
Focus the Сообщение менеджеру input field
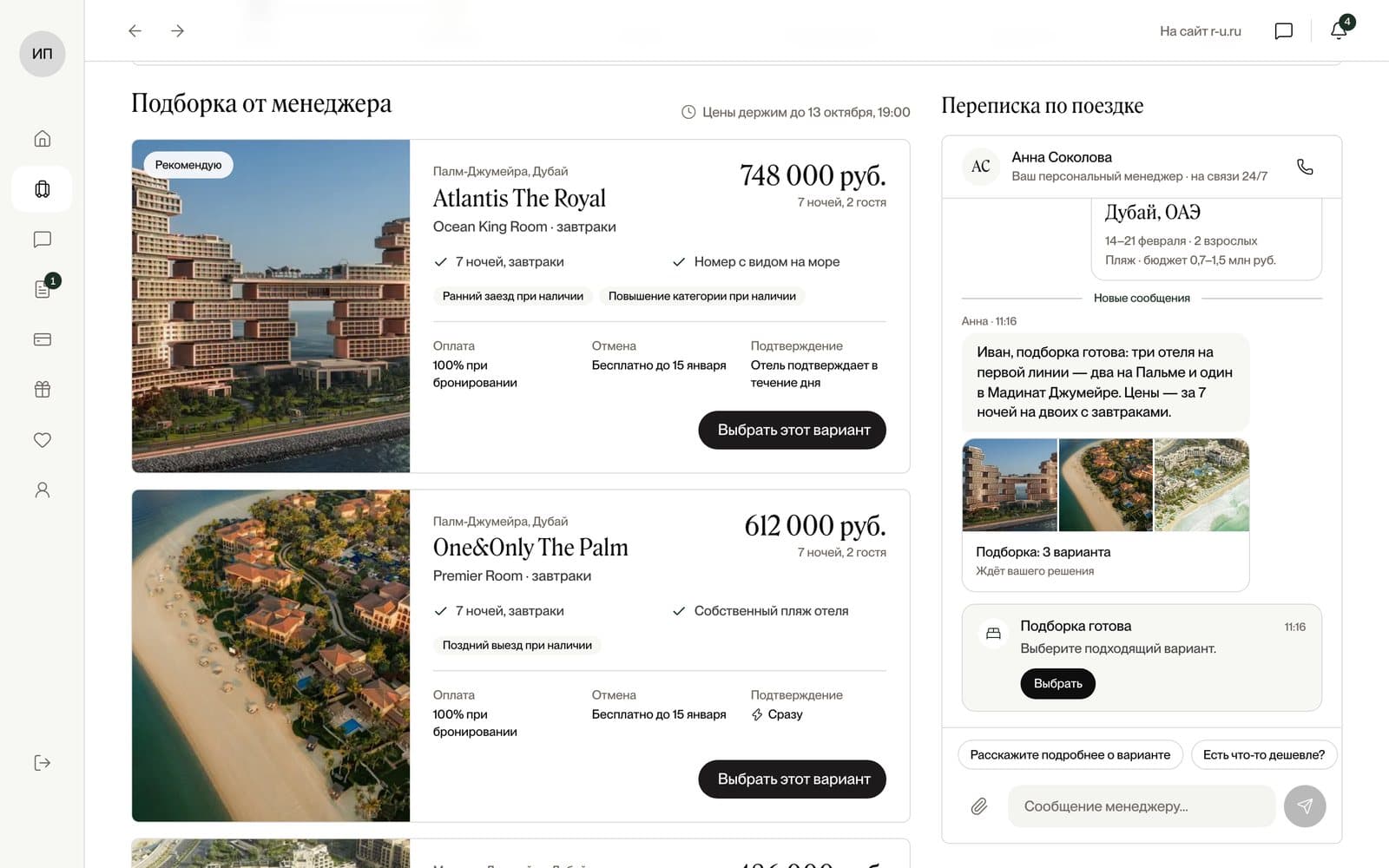[x=1141, y=806]
